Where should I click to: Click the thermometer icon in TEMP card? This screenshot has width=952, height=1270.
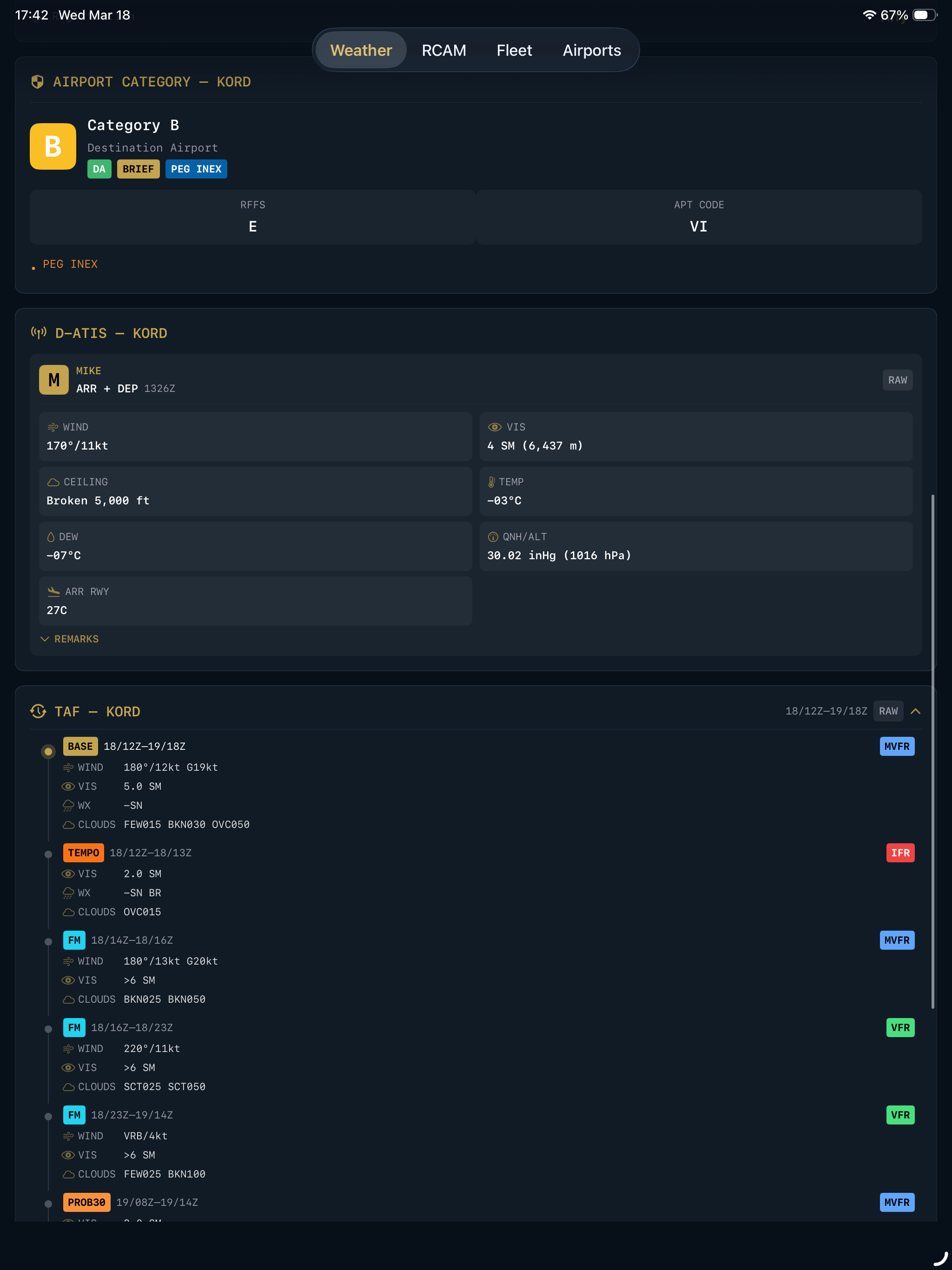(x=491, y=482)
